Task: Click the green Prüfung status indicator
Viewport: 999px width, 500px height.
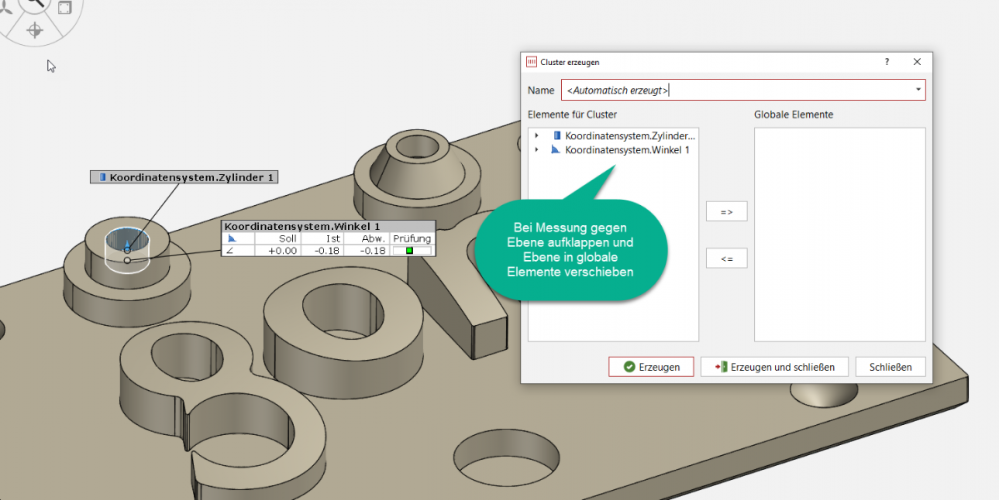Action: [x=410, y=250]
